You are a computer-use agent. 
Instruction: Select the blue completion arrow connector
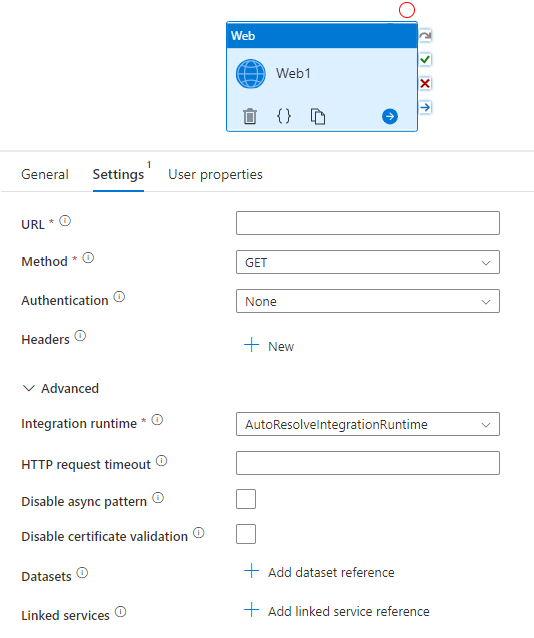coord(425,107)
